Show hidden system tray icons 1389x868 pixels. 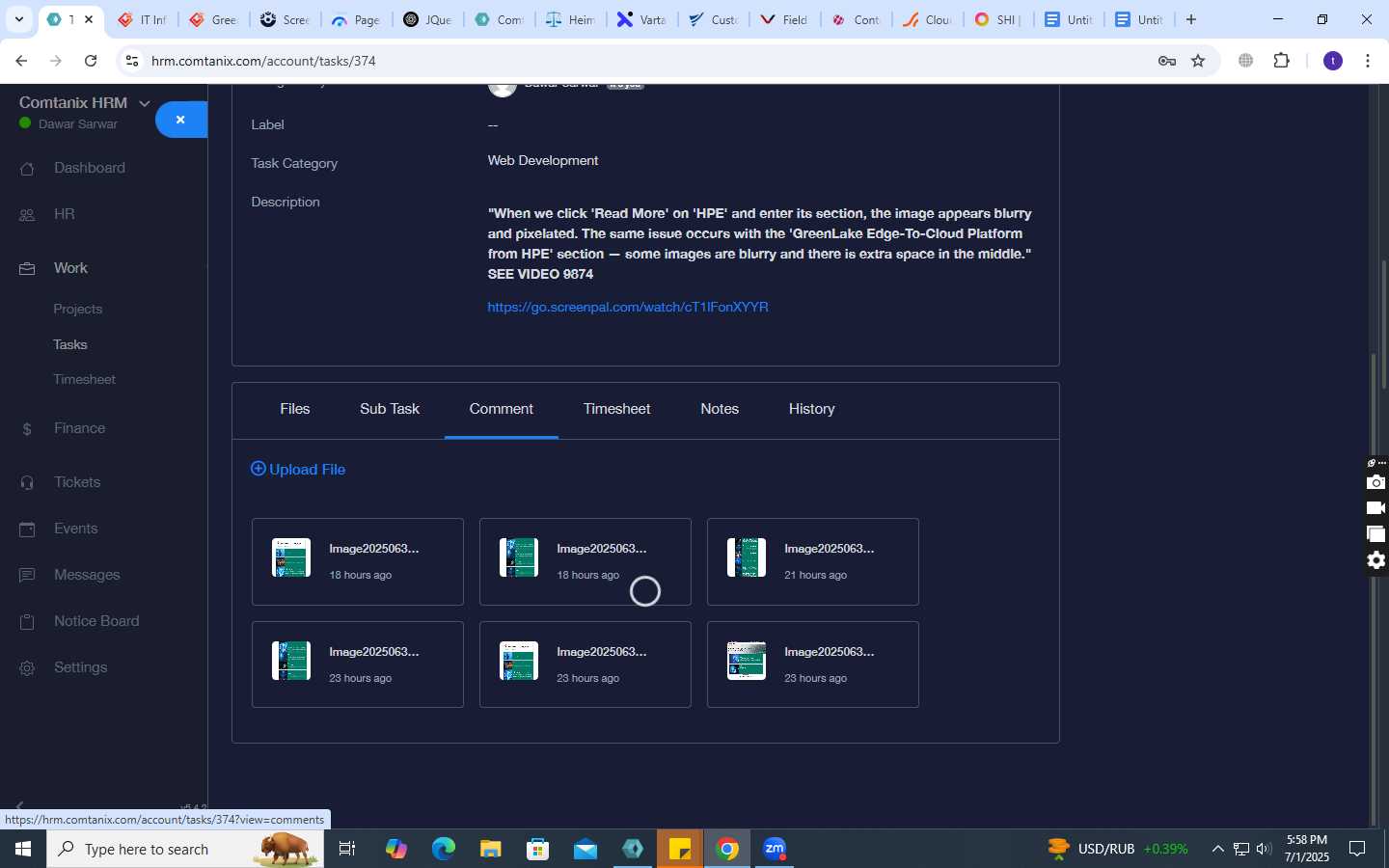1217,849
